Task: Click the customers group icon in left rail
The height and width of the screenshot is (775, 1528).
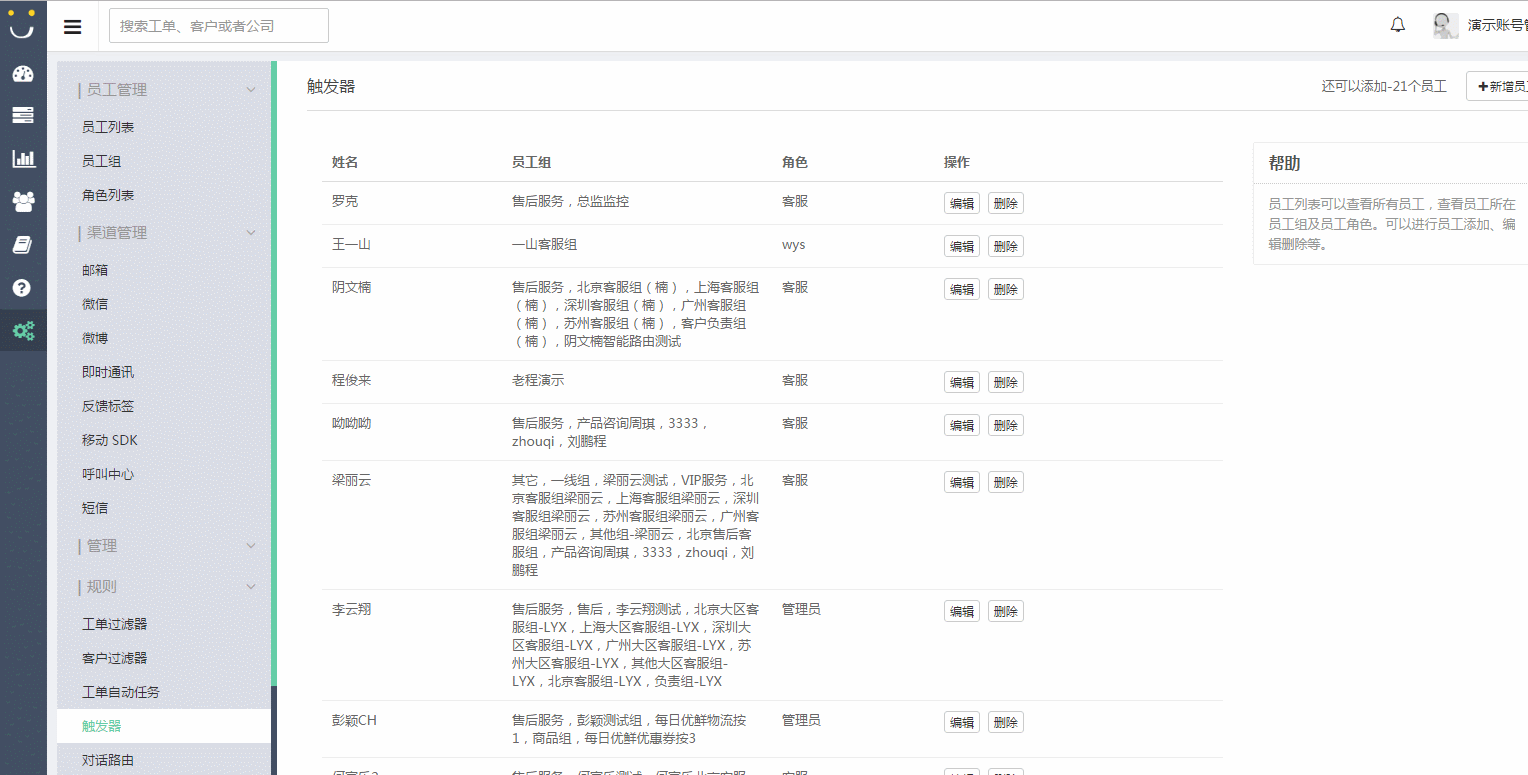Action: pos(23,201)
